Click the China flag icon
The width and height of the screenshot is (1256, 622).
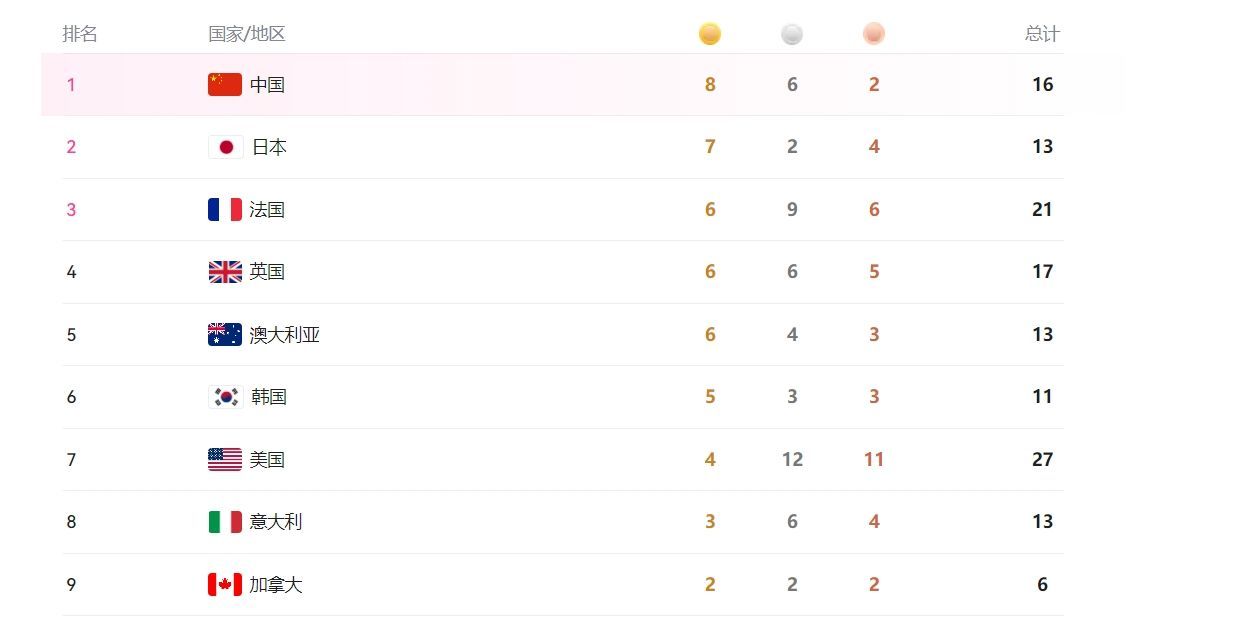coord(225,85)
